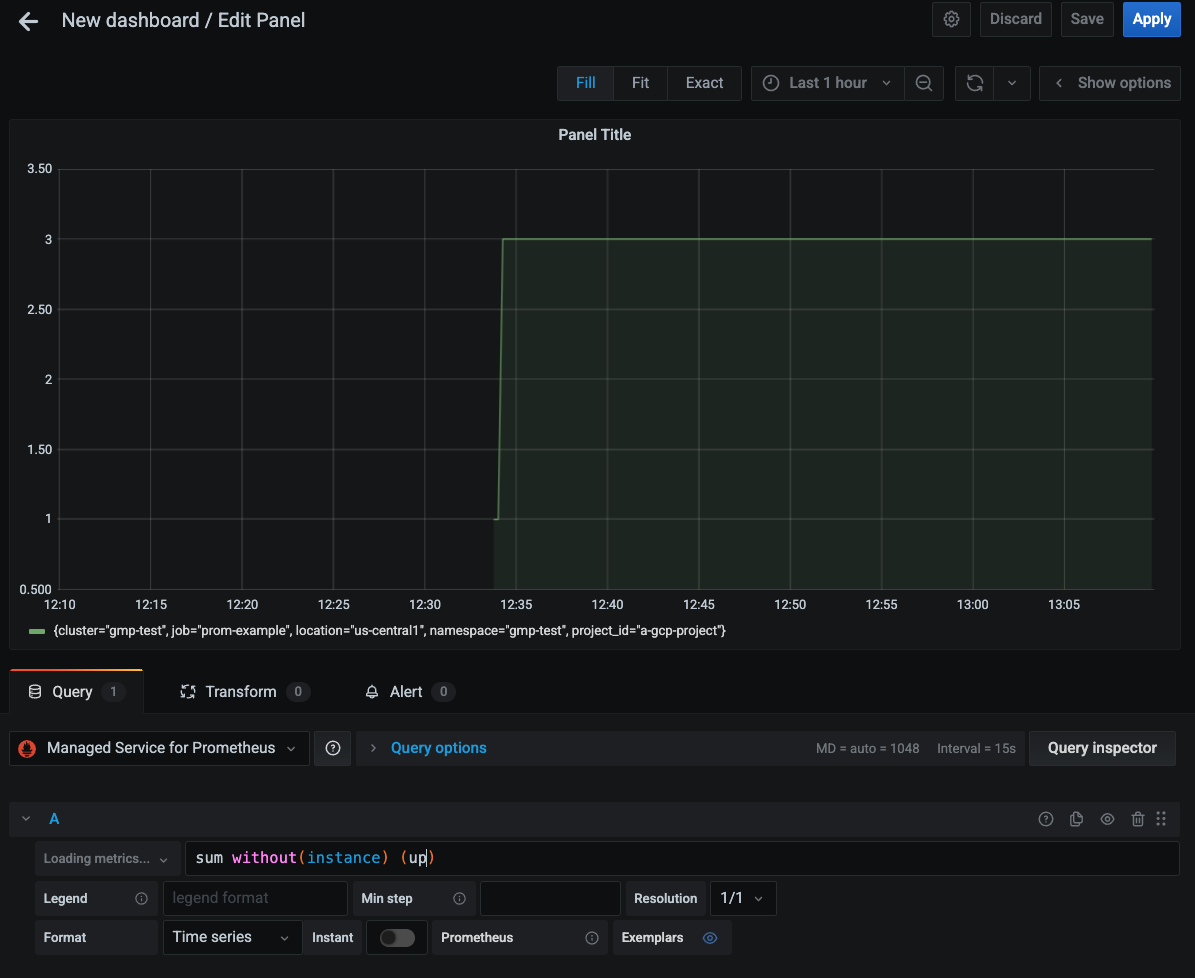This screenshot has height=978, width=1195.
Task: Toggle Exemplars visibility with the eye icon
Action: coord(710,938)
